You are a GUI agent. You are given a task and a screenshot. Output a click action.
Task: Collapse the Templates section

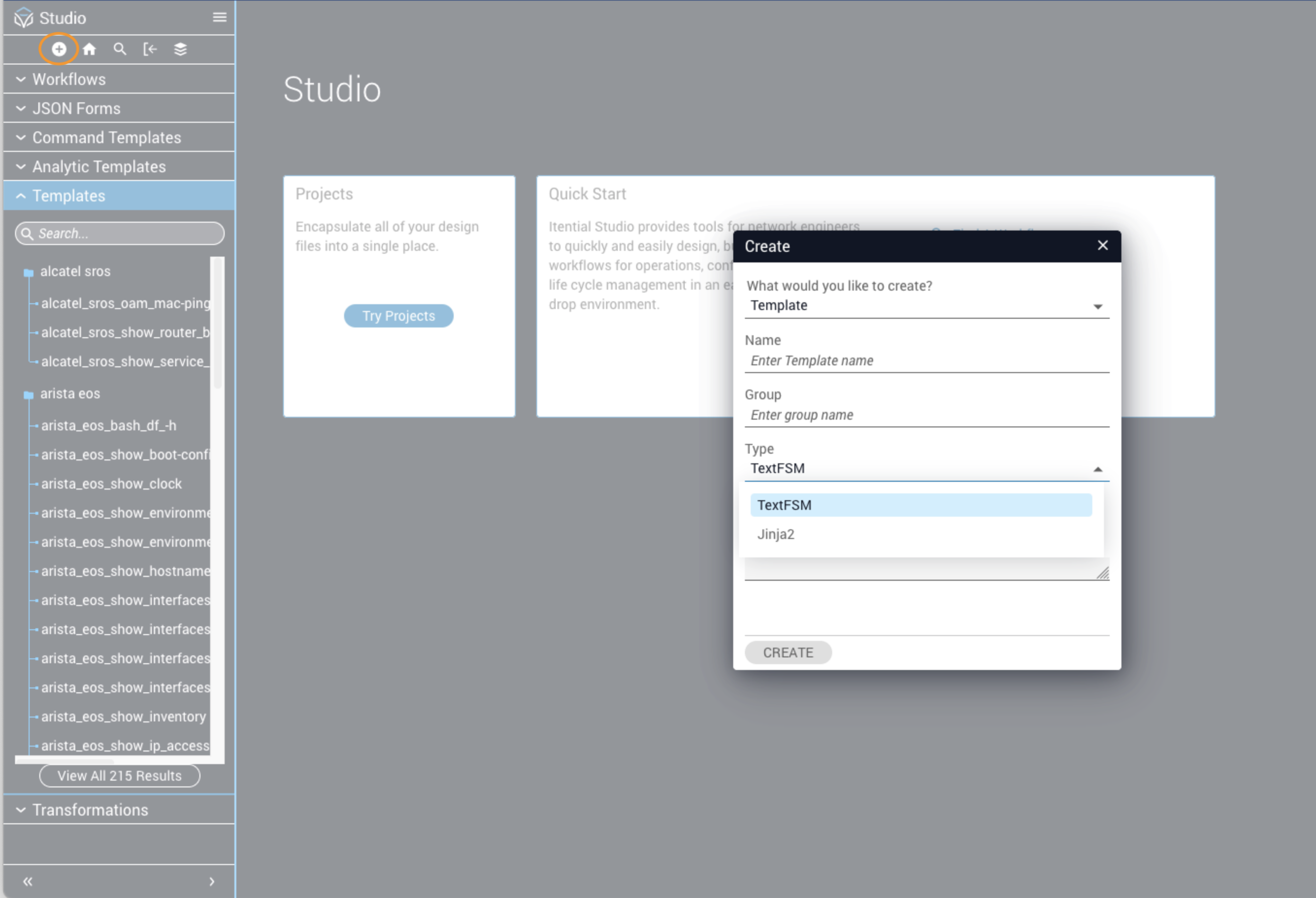point(69,196)
